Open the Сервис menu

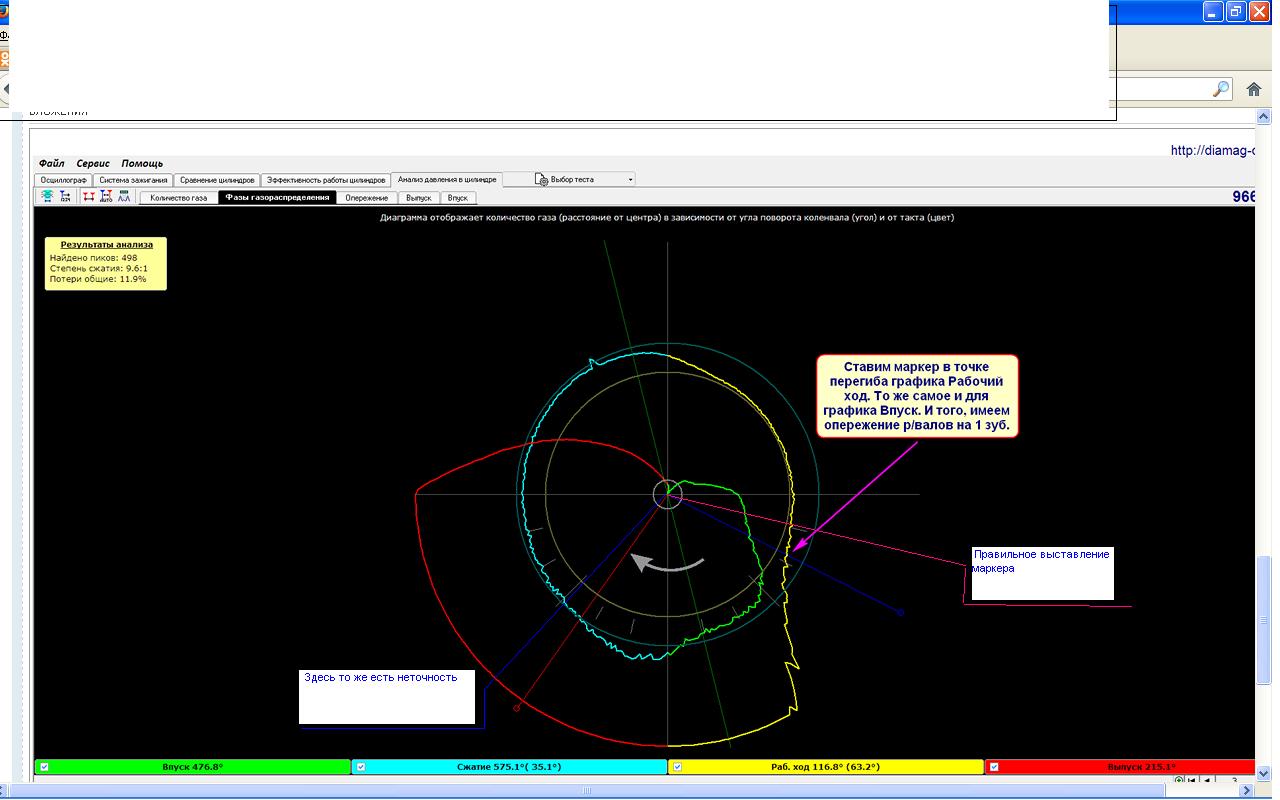[93, 163]
